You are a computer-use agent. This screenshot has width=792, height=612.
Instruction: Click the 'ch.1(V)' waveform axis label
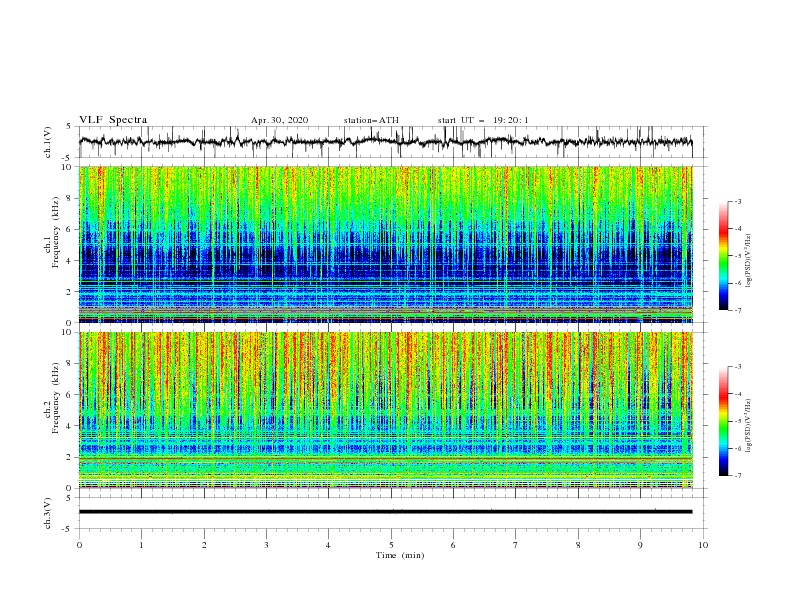pyautogui.click(x=48, y=142)
